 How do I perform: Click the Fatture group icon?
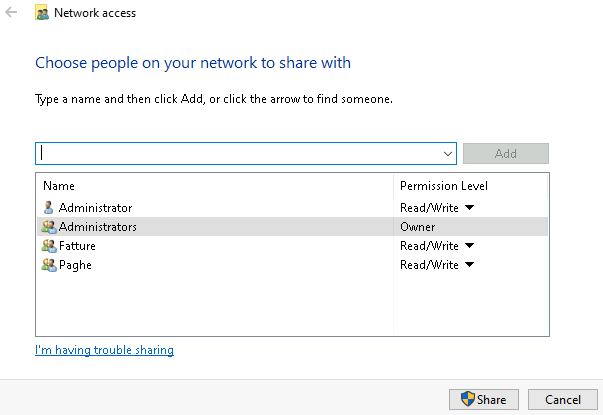(x=49, y=246)
